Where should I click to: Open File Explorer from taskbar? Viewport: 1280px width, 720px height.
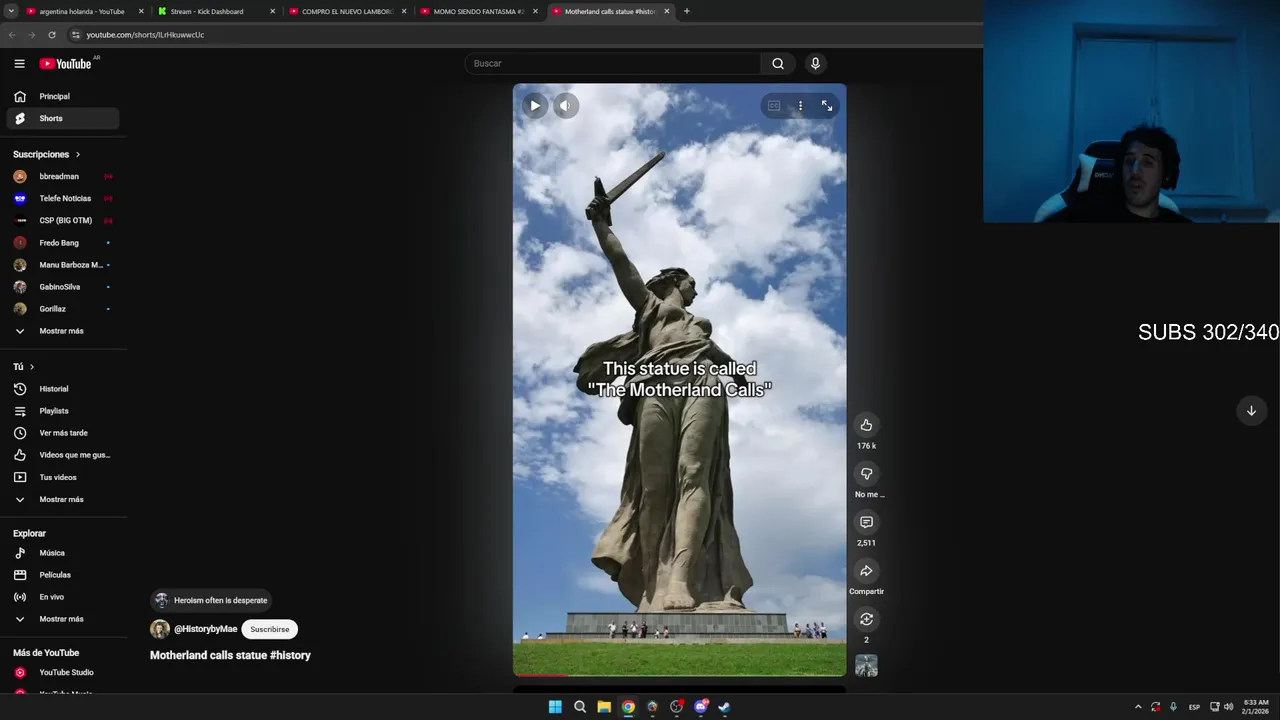pos(604,707)
